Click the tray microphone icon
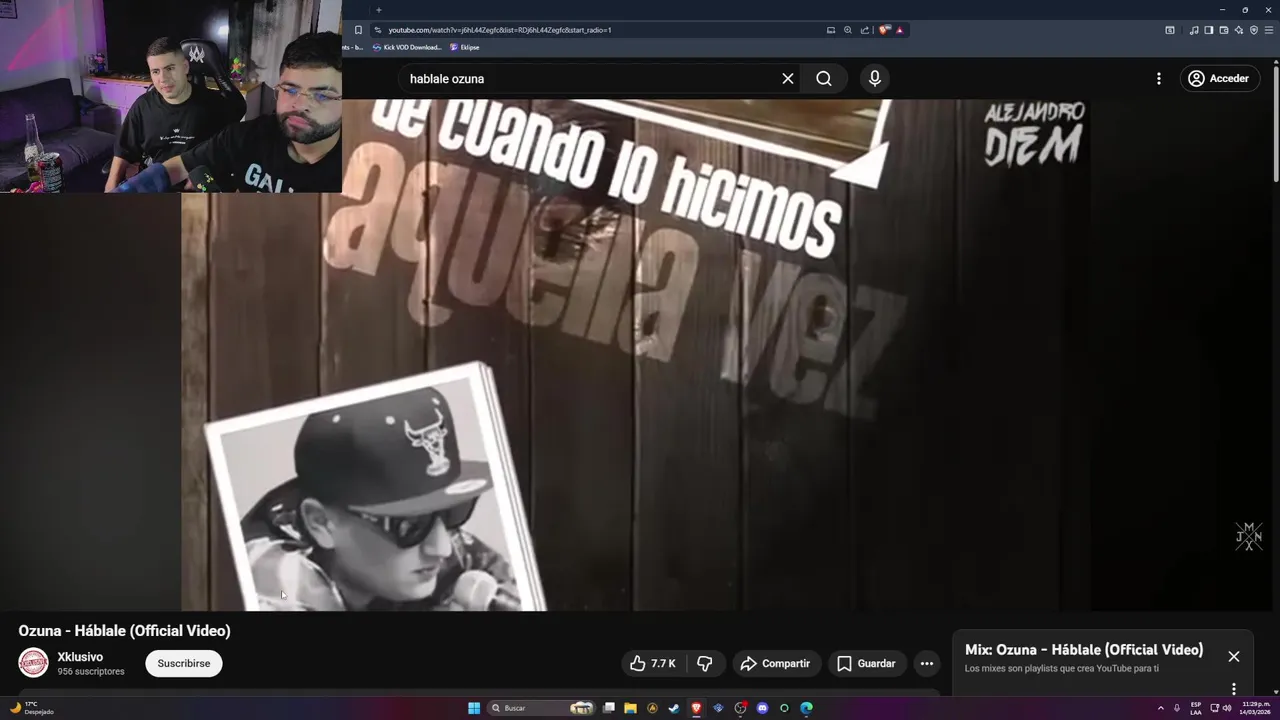The height and width of the screenshot is (720, 1280). point(1176,708)
